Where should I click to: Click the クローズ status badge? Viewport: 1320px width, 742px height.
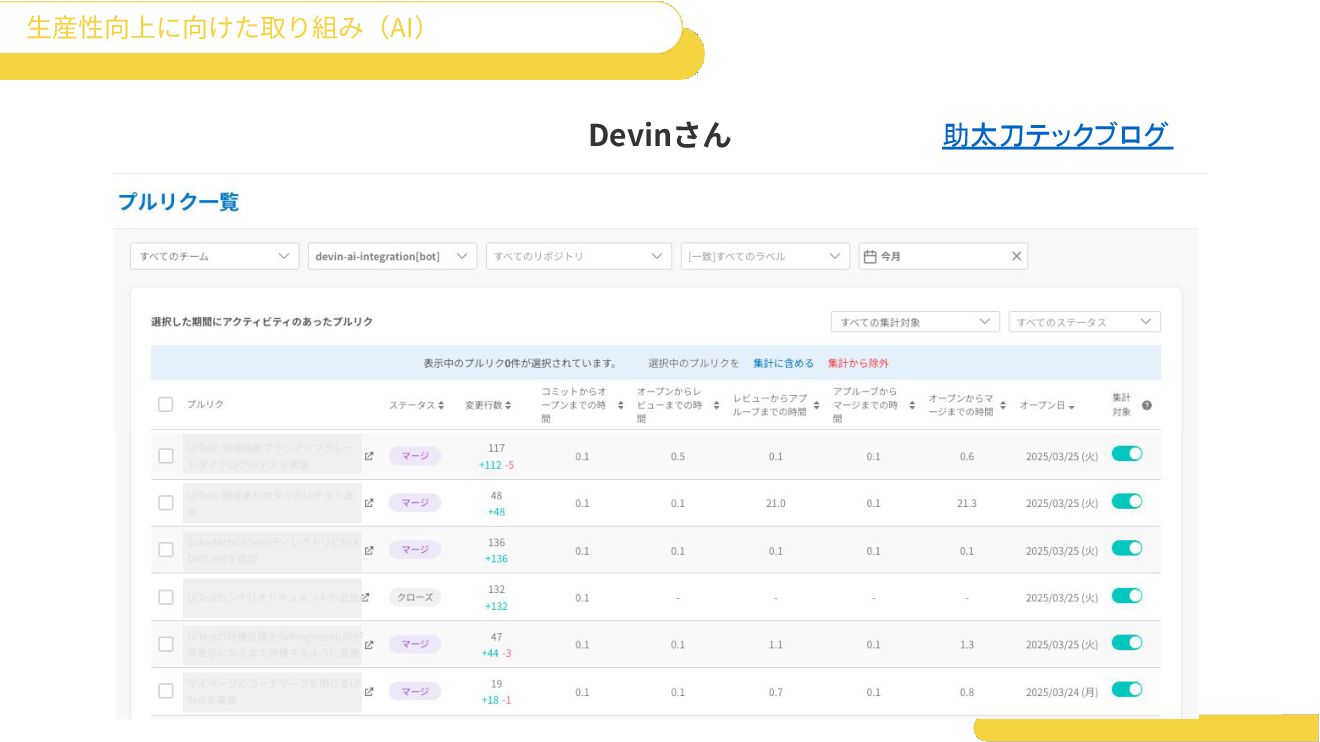pyautogui.click(x=415, y=597)
